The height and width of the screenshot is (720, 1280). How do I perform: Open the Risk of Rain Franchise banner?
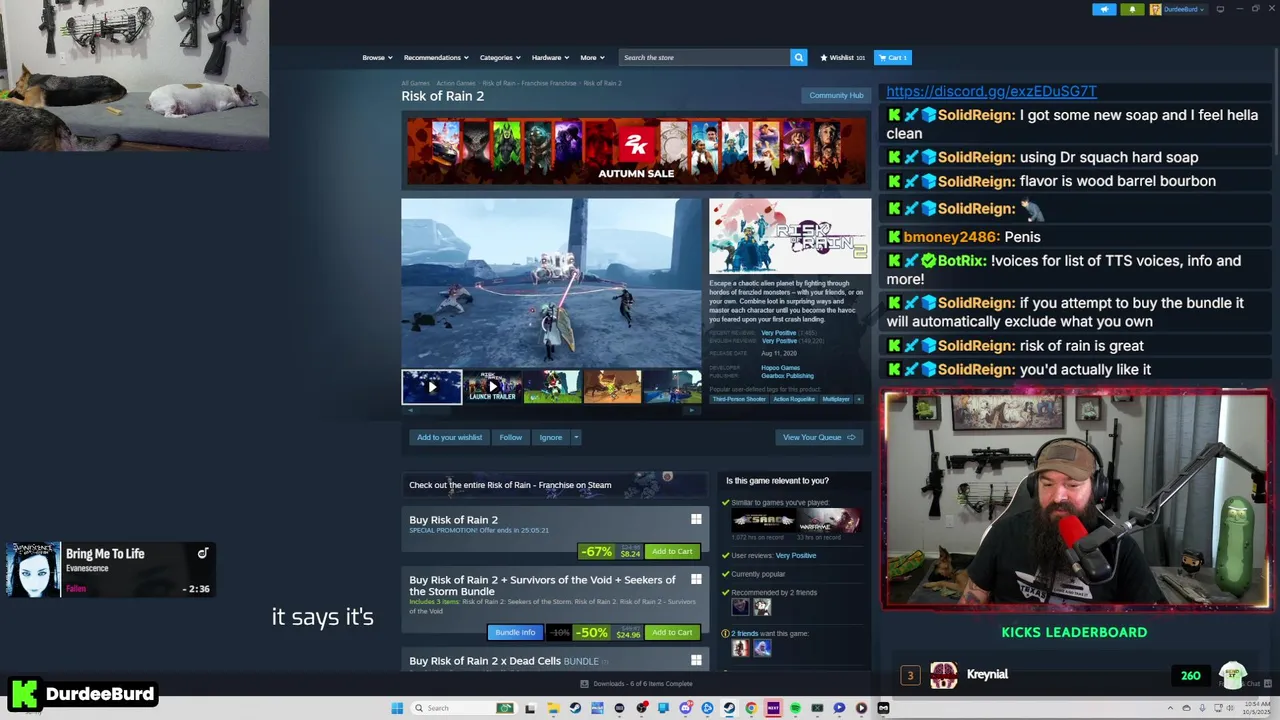point(556,484)
